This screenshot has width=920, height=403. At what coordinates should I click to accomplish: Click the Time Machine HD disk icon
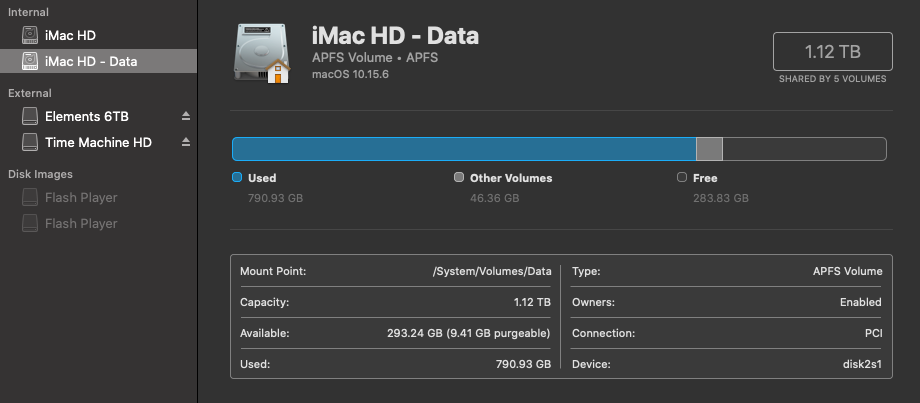click(30, 142)
